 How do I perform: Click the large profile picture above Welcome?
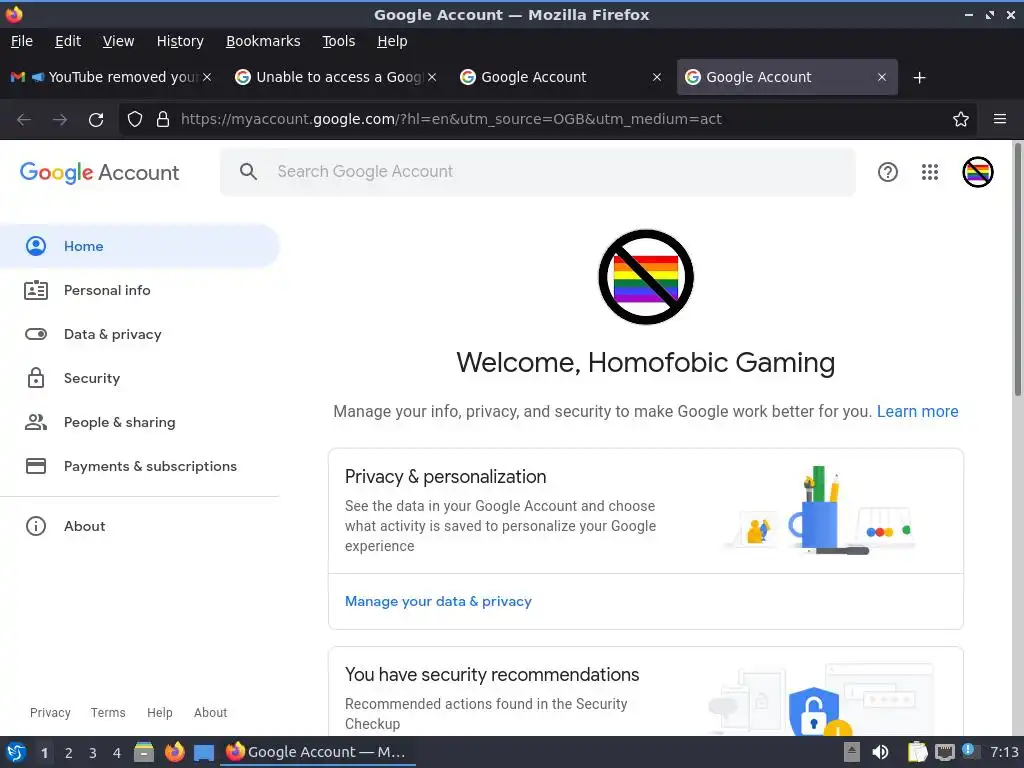pyautogui.click(x=646, y=277)
